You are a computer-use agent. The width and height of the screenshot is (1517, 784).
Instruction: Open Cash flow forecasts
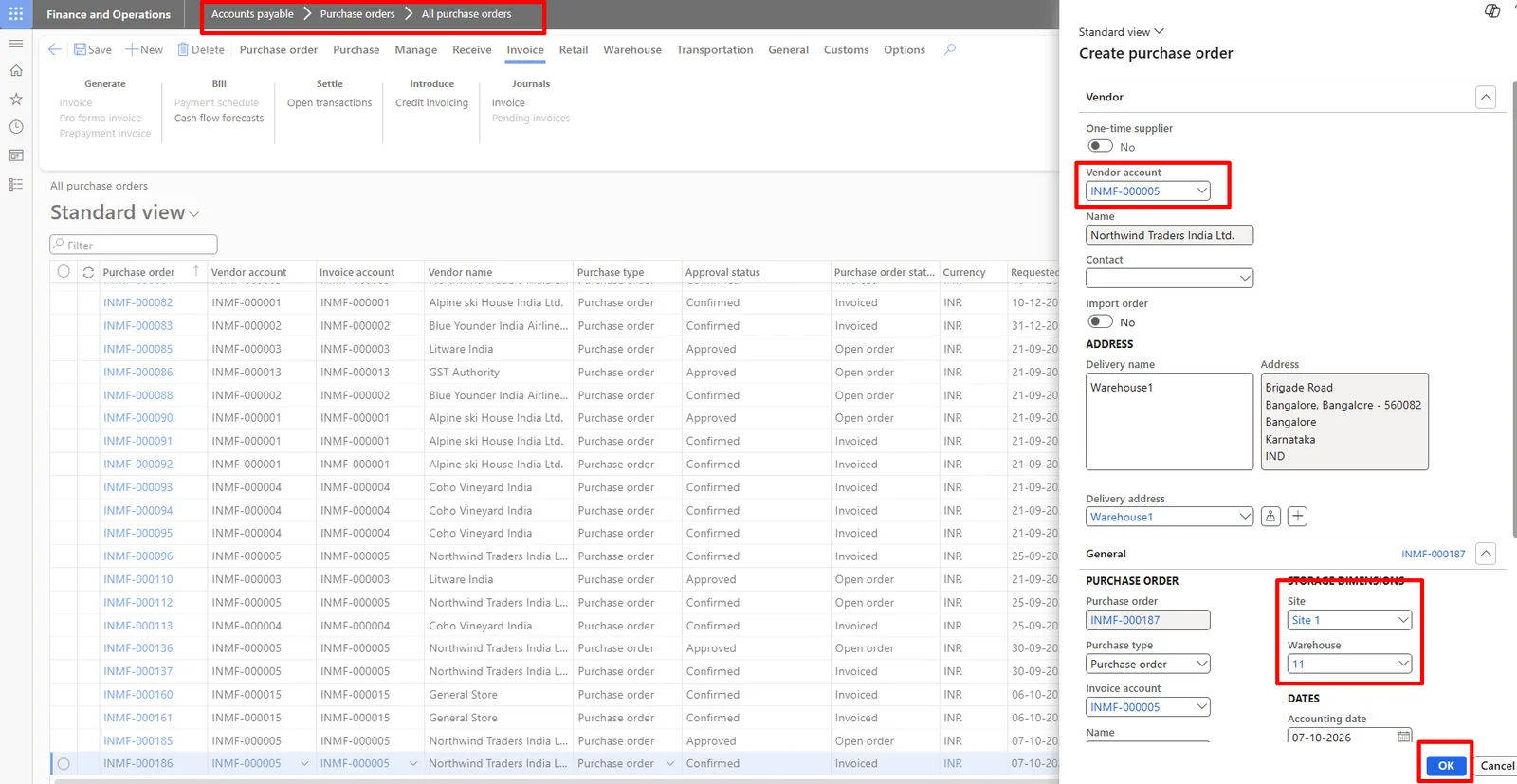[x=219, y=118]
